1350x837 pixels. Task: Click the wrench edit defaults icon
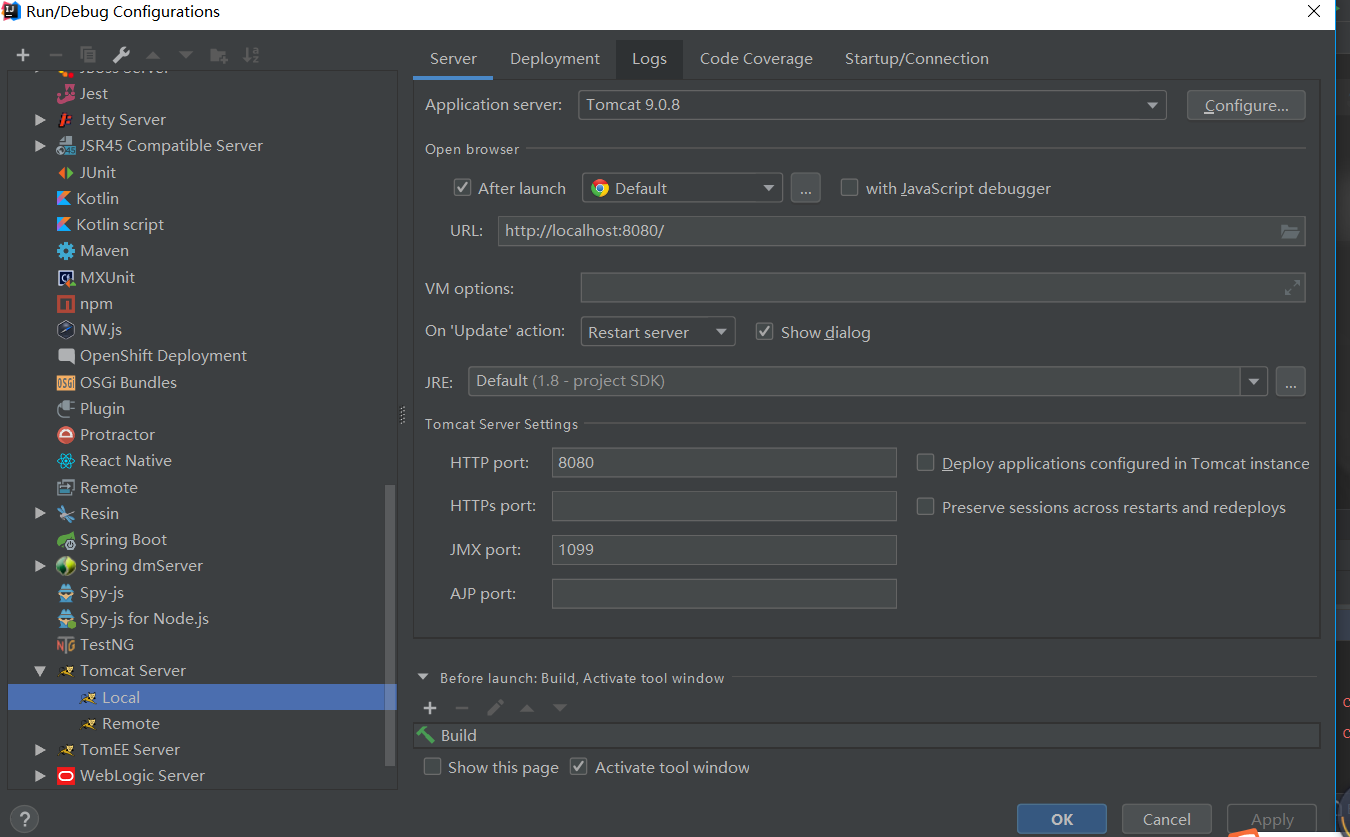coord(120,55)
